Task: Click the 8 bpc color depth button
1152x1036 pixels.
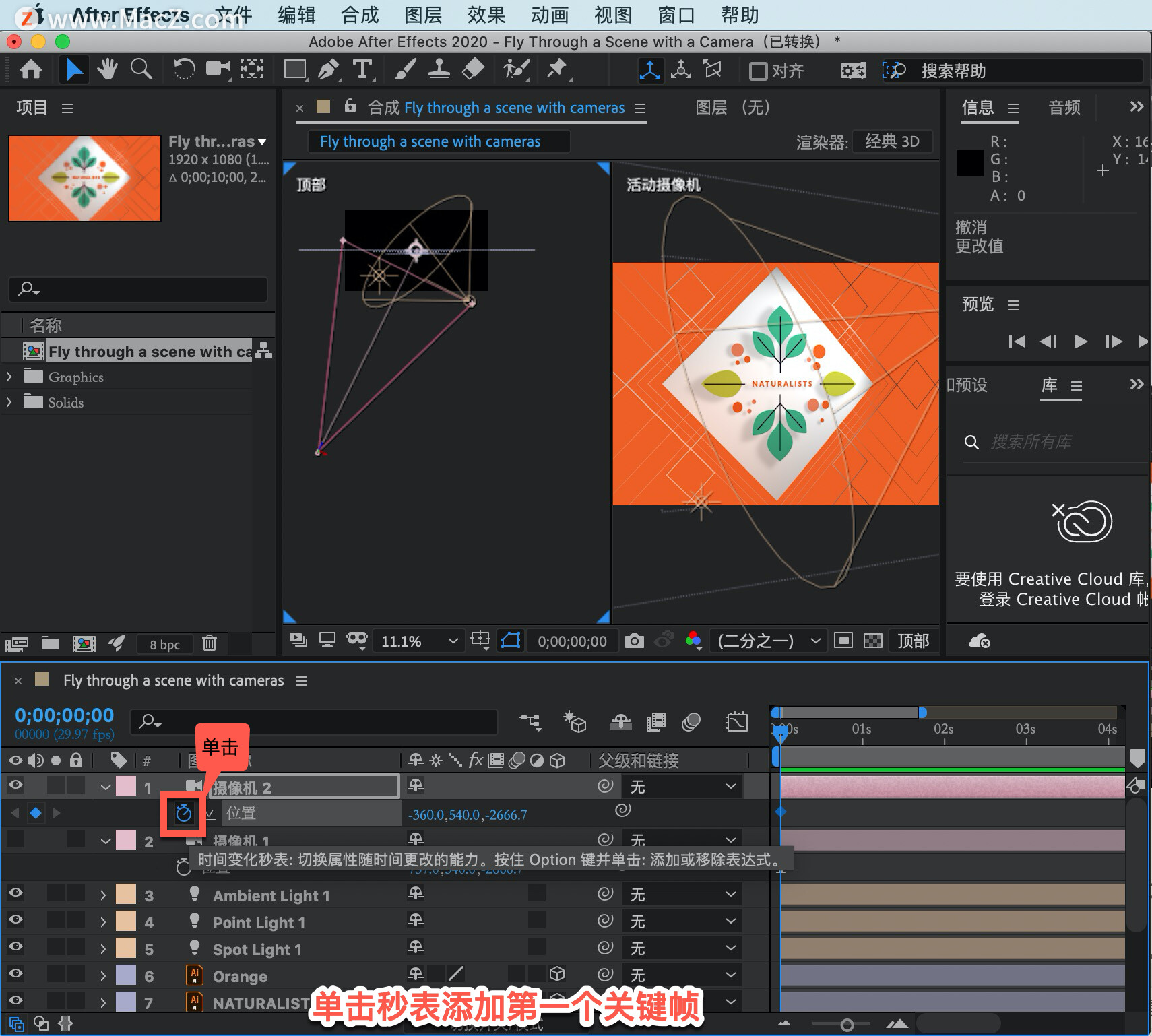Action: click(x=164, y=645)
